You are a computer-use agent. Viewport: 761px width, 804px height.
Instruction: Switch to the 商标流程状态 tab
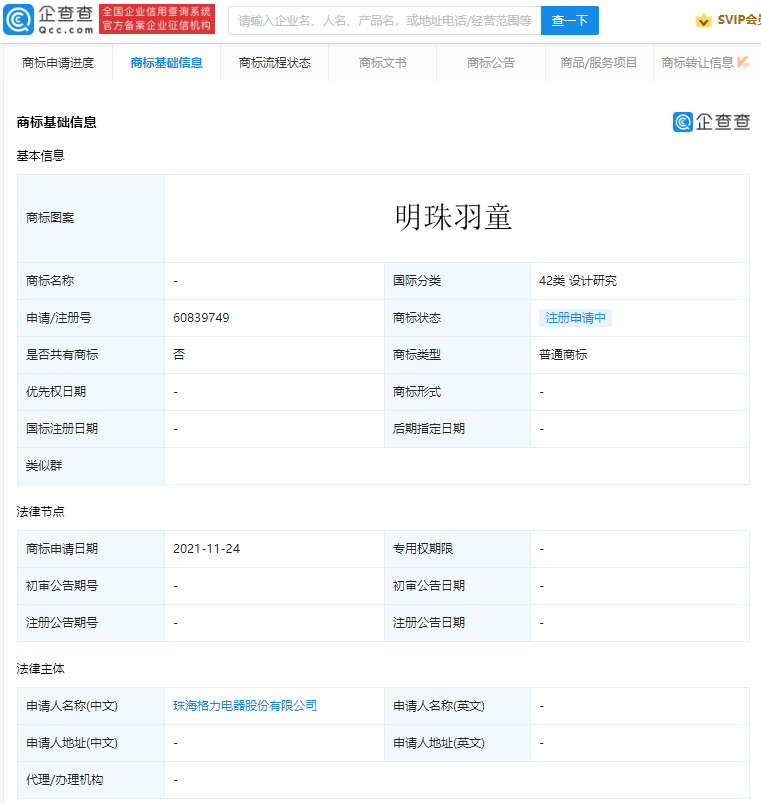tap(274, 63)
